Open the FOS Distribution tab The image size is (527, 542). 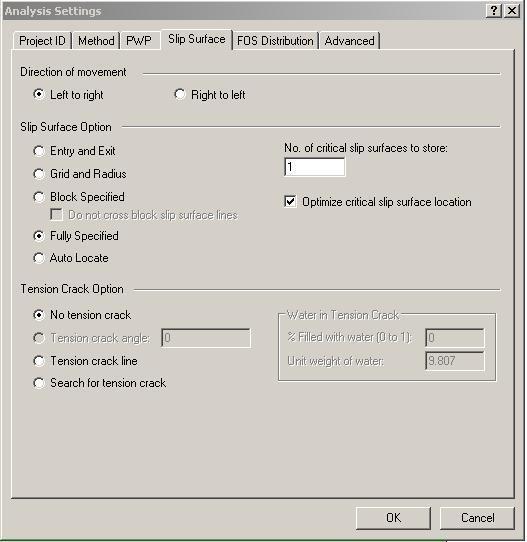click(x=275, y=41)
